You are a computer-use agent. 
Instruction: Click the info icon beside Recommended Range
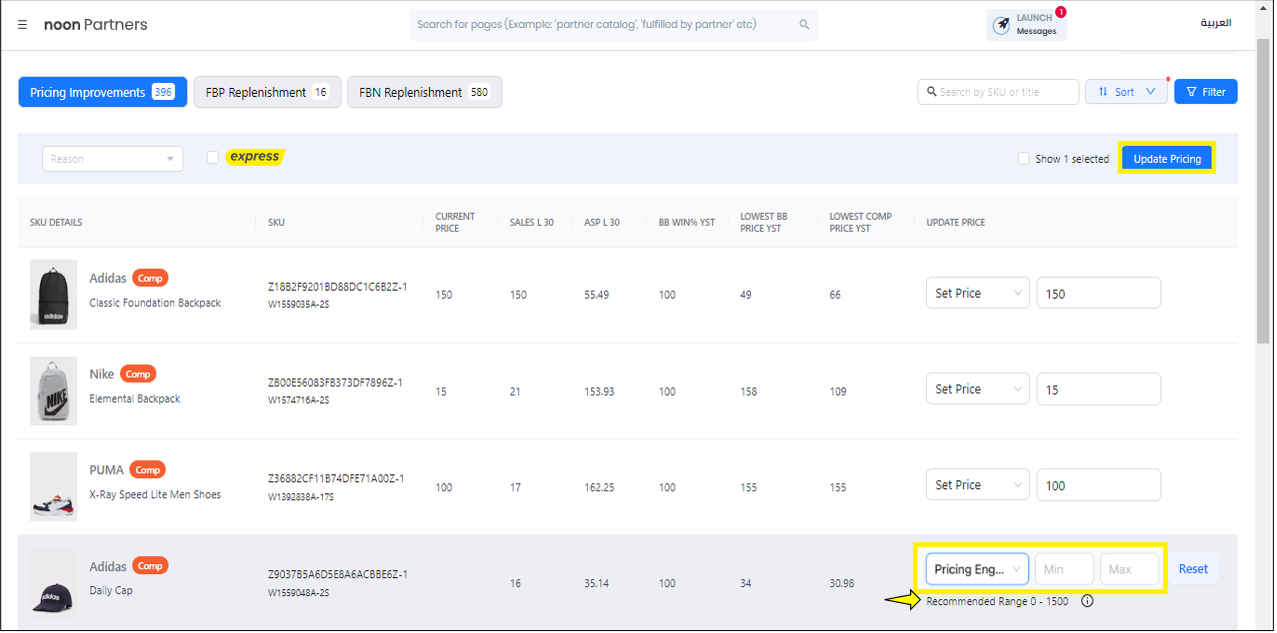point(1087,601)
